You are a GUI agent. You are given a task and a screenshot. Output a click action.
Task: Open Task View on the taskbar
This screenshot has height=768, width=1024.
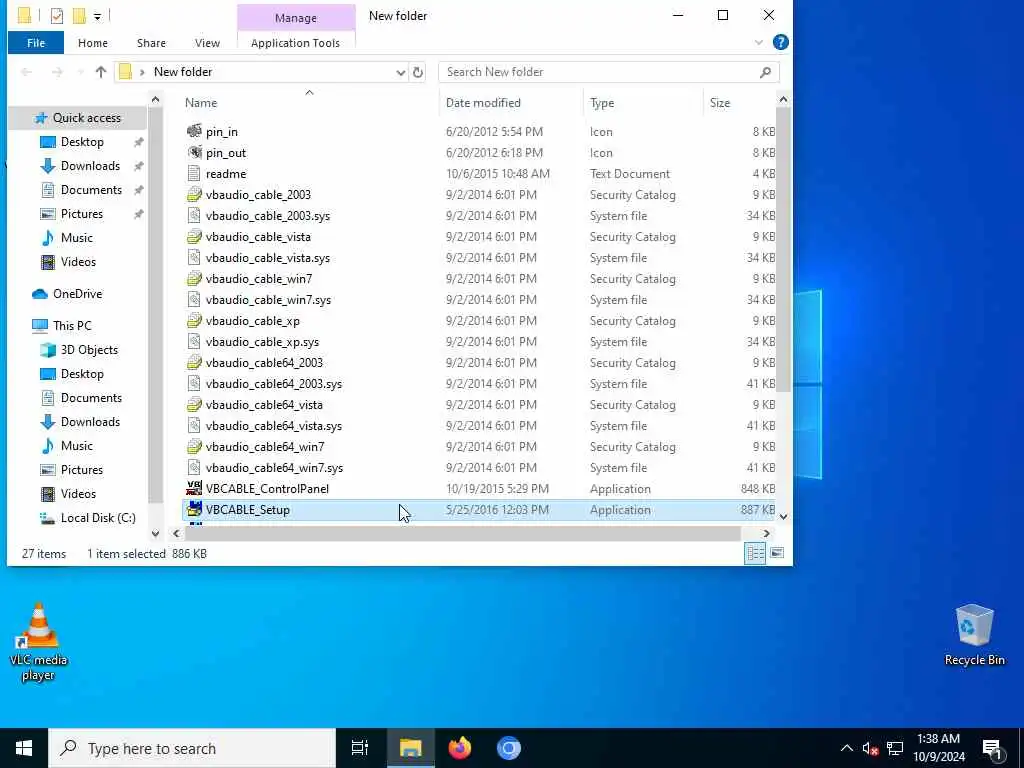click(x=360, y=748)
